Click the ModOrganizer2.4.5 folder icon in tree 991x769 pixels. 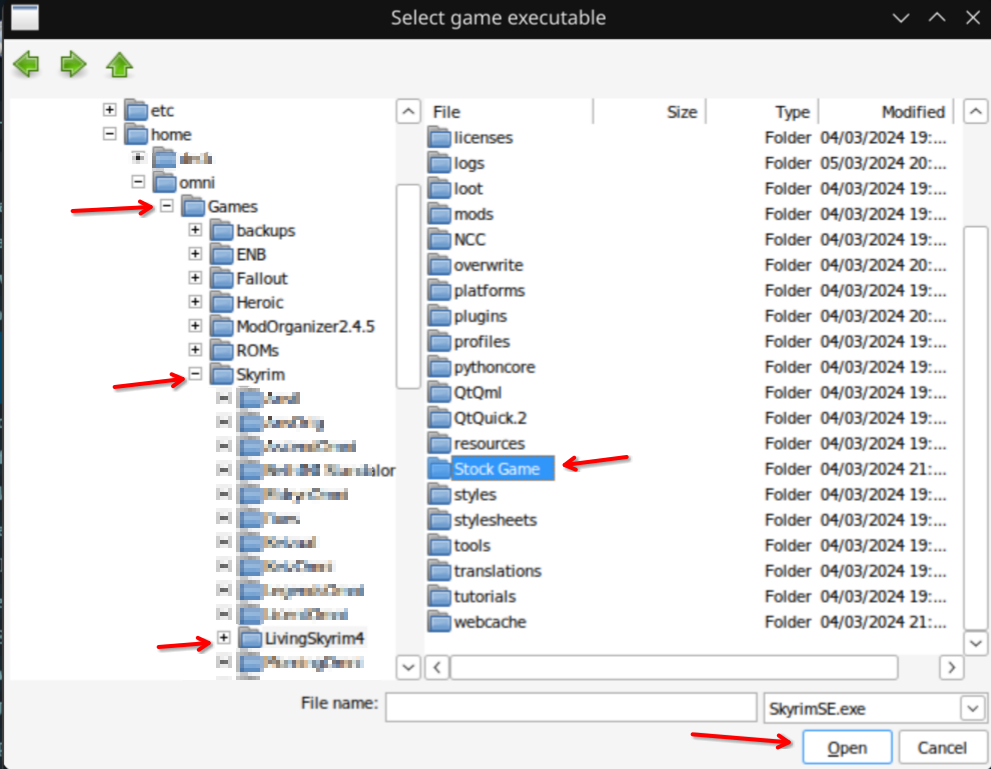tap(222, 327)
